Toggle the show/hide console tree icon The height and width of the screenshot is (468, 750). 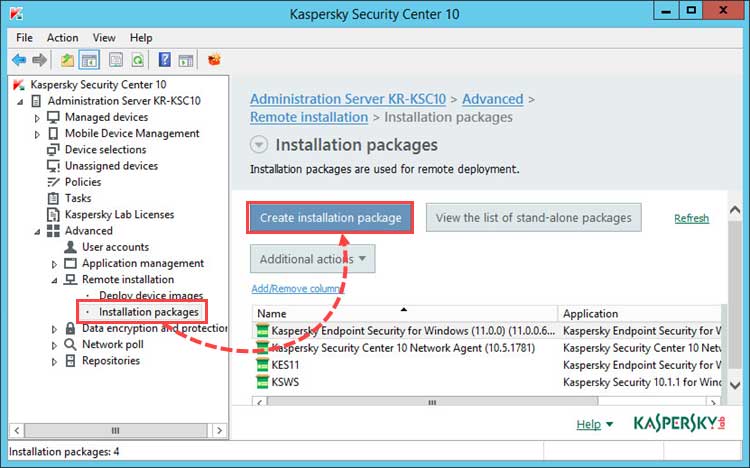89,60
